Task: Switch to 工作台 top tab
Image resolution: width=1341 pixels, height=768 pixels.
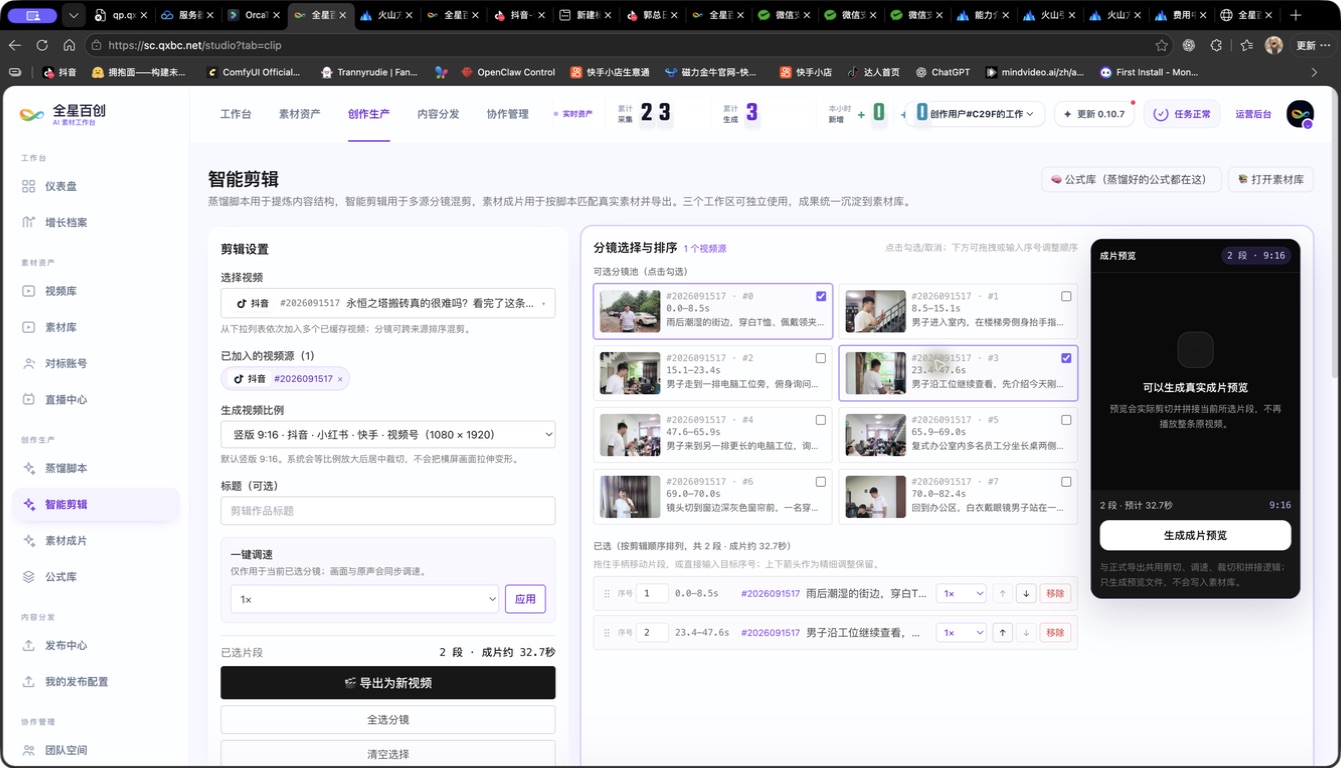Action: [x=236, y=114]
